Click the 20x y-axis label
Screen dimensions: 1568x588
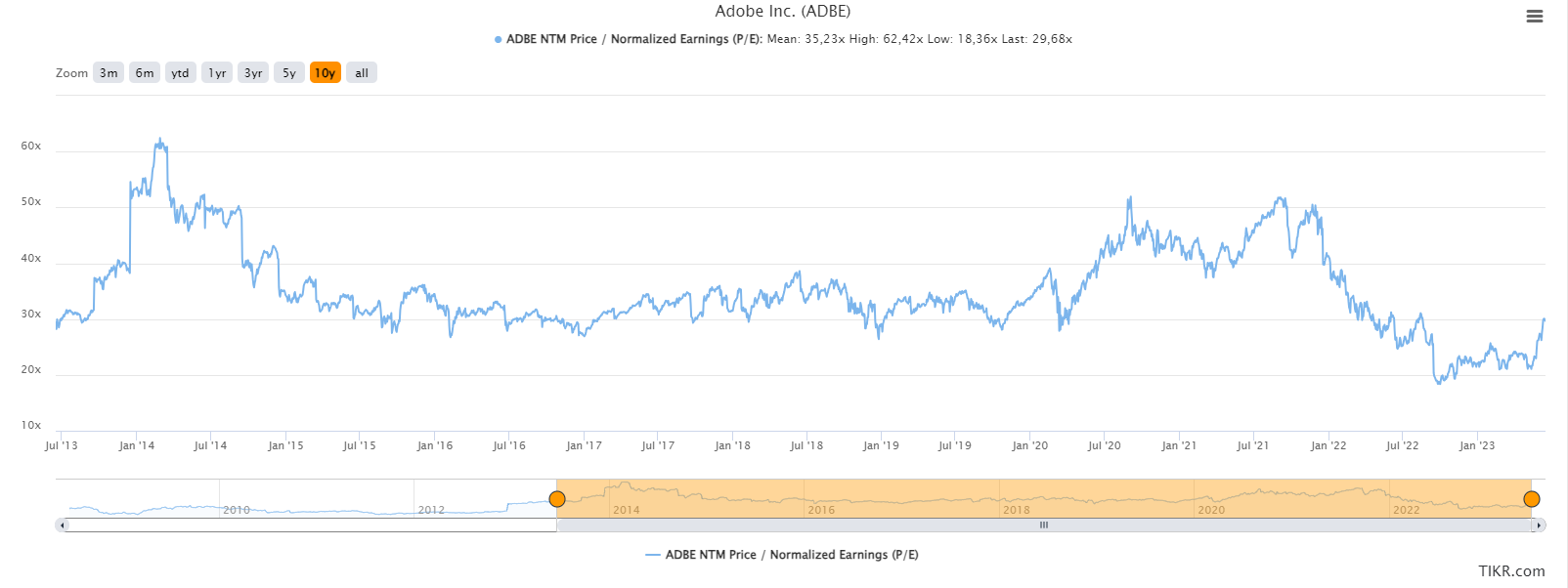point(31,370)
